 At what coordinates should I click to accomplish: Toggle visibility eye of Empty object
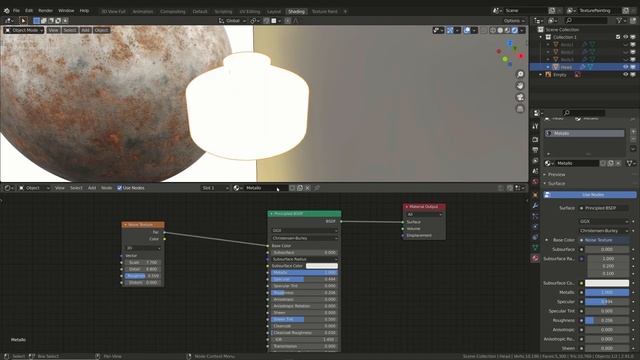click(x=625, y=75)
